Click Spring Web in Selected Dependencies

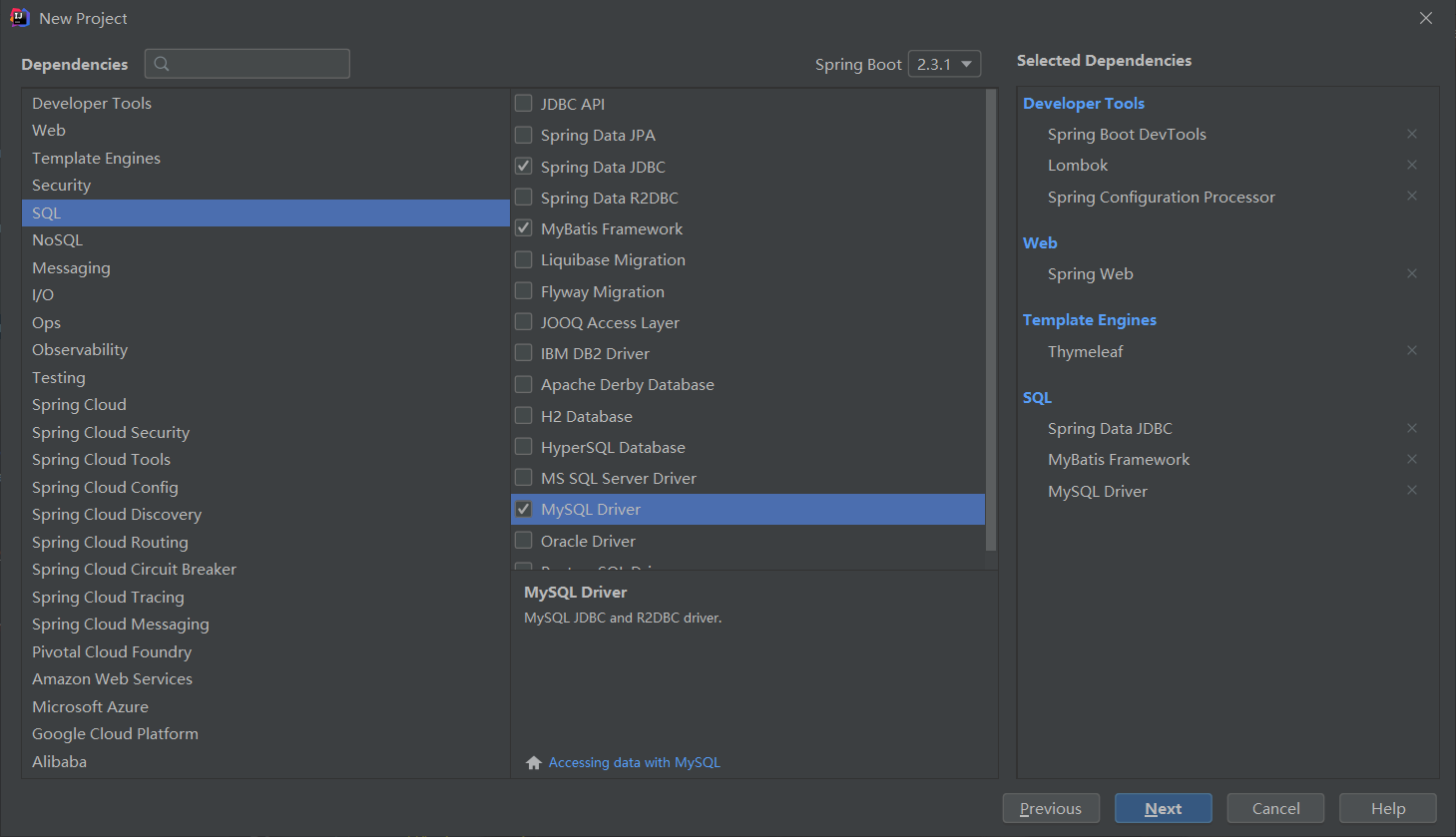click(1091, 273)
